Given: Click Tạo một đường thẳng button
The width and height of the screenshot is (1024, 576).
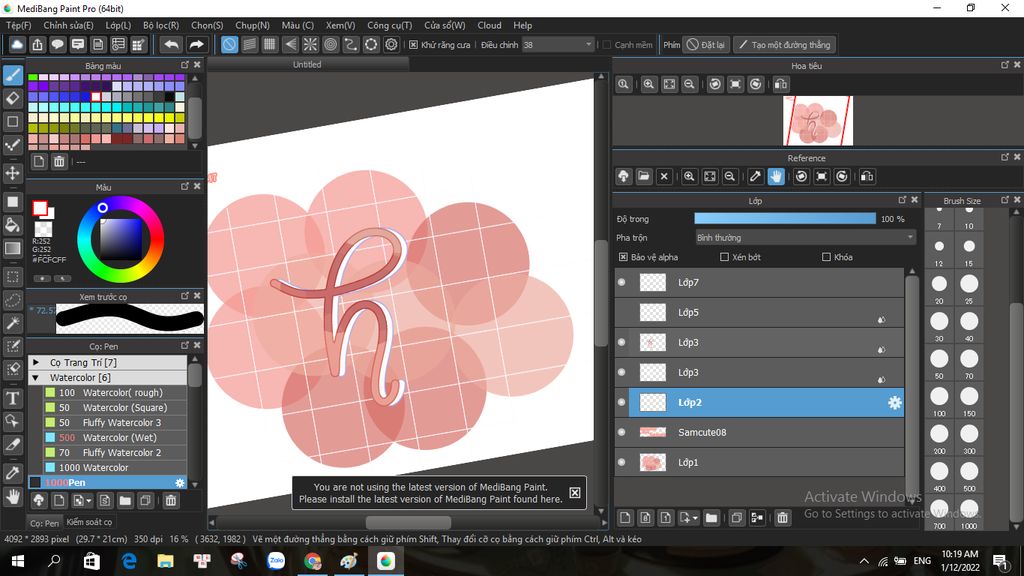Looking at the screenshot, I should pyautogui.click(x=784, y=45).
